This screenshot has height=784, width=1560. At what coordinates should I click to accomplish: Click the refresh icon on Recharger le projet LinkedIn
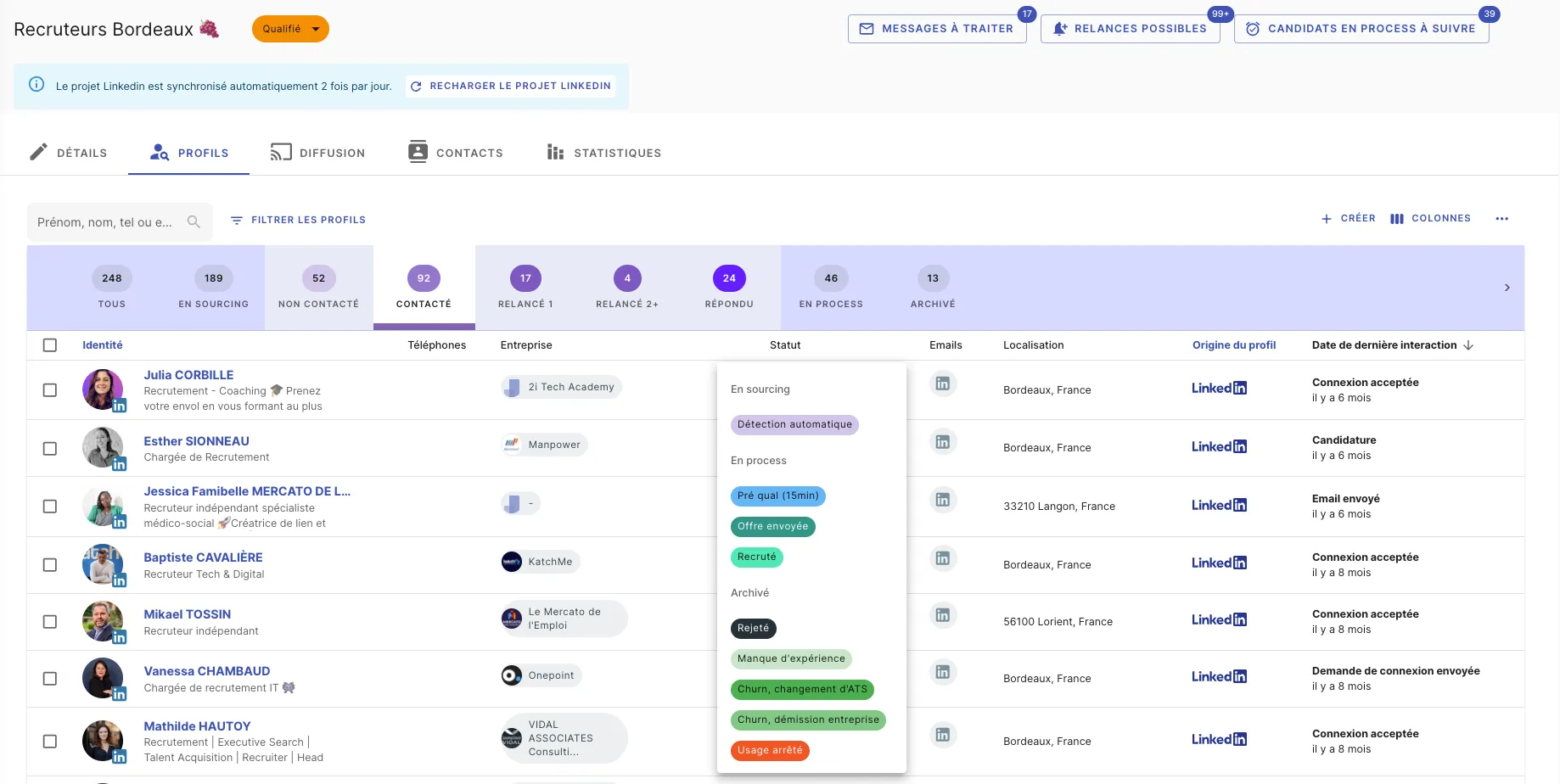[x=415, y=86]
